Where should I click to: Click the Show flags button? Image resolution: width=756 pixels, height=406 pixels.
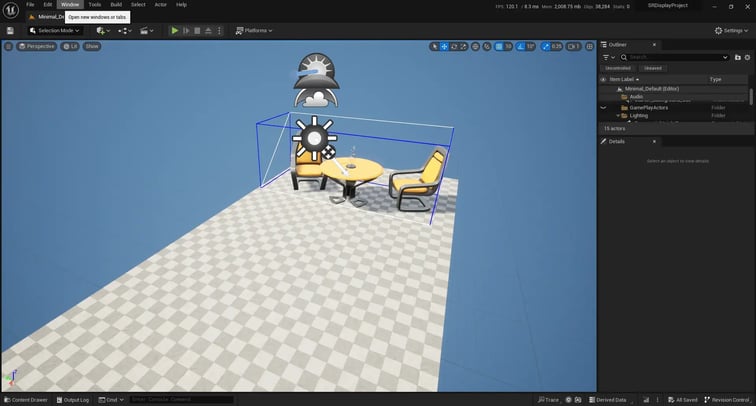click(x=92, y=46)
